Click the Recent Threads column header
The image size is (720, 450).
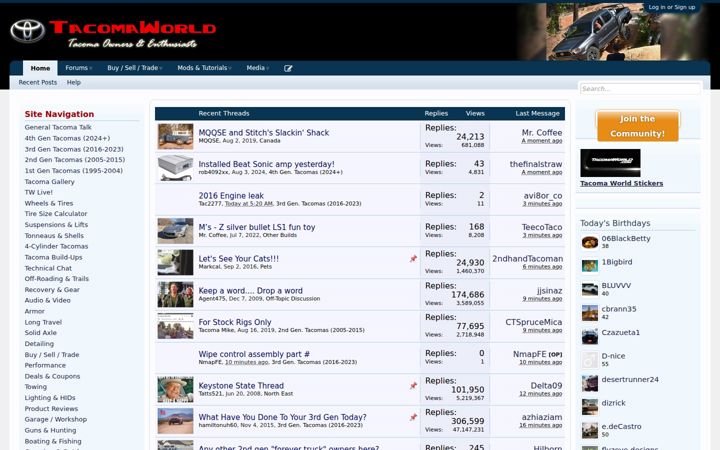[224, 113]
